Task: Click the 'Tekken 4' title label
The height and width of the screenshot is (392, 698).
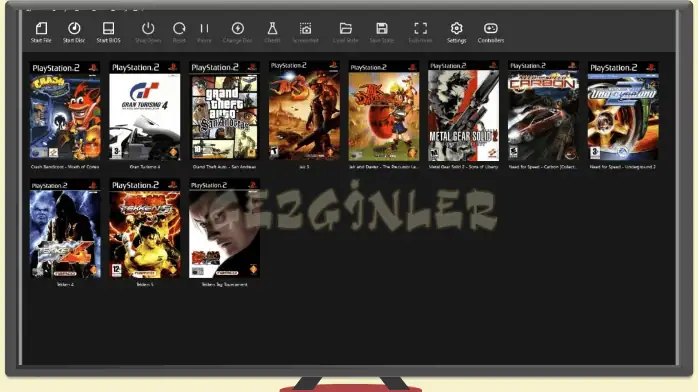Action: pos(65,284)
